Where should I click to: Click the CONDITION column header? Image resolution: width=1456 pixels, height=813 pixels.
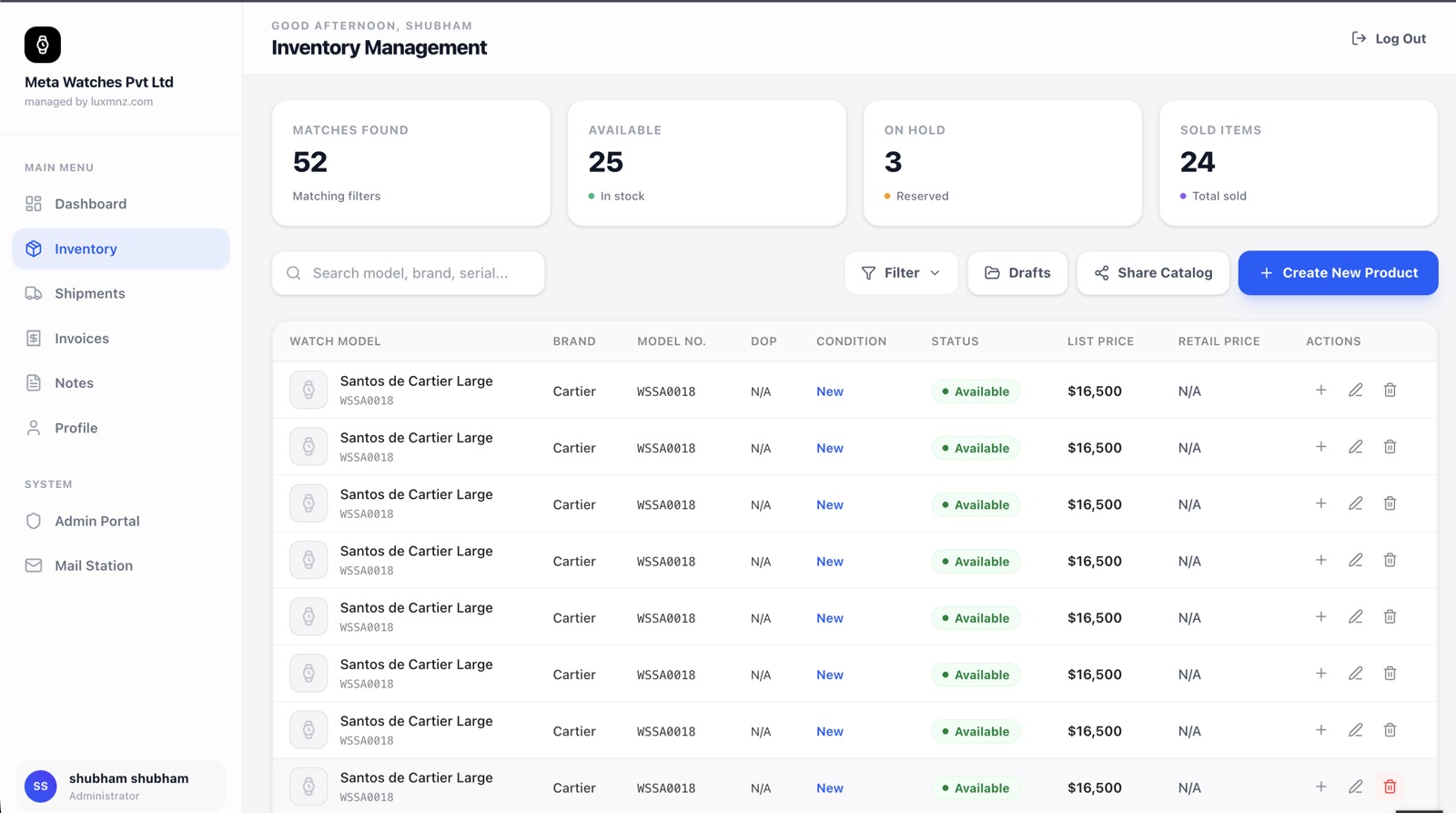coord(851,341)
